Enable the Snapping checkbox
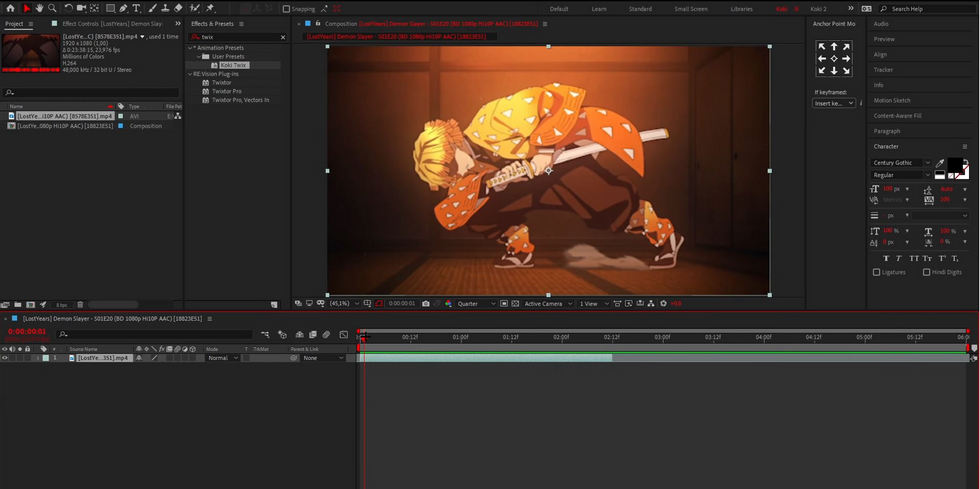 286,9
